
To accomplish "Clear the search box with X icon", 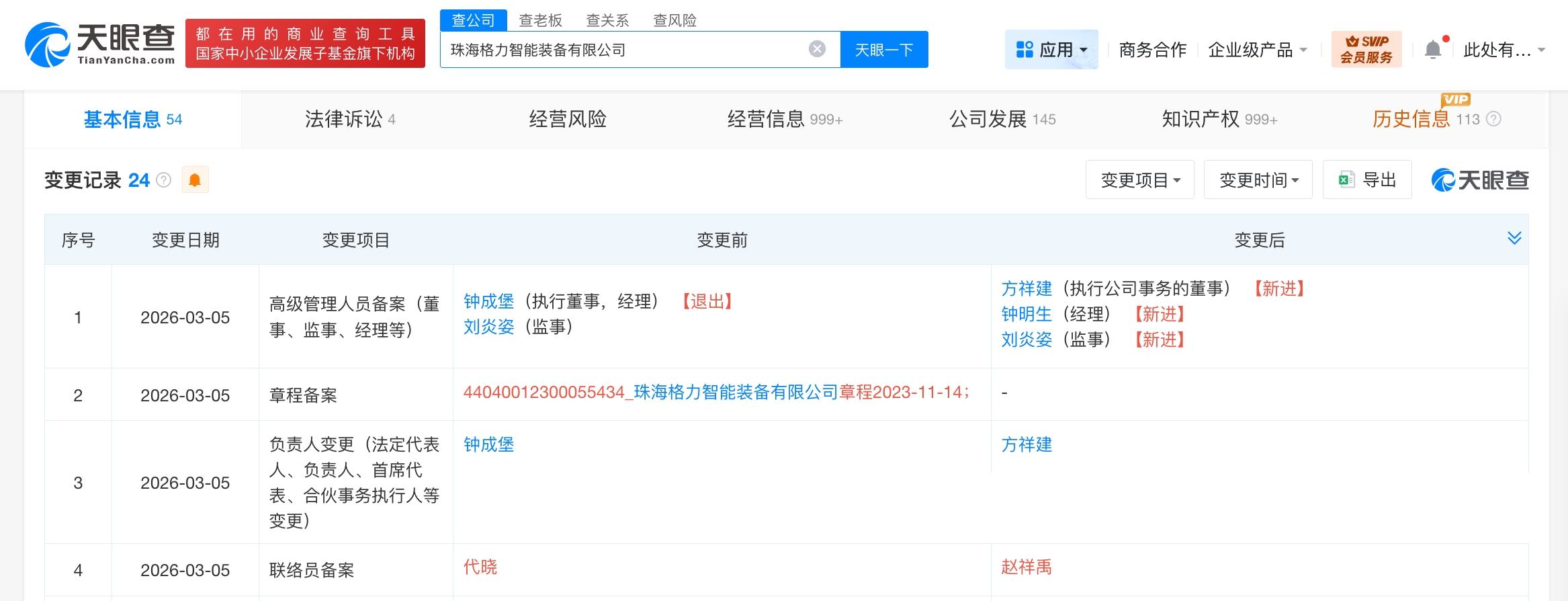I will tap(817, 49).
